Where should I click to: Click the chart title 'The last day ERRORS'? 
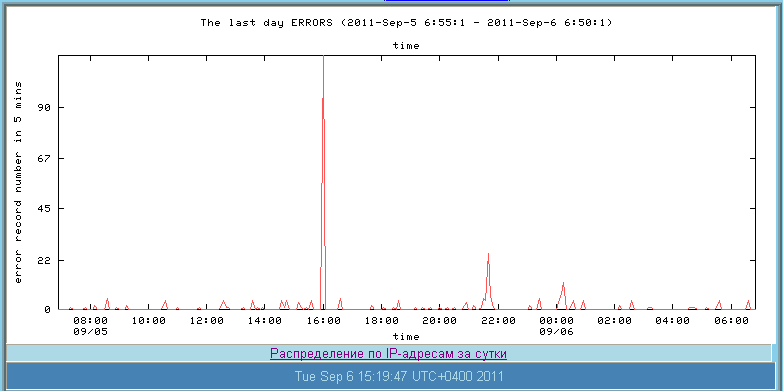266,23
